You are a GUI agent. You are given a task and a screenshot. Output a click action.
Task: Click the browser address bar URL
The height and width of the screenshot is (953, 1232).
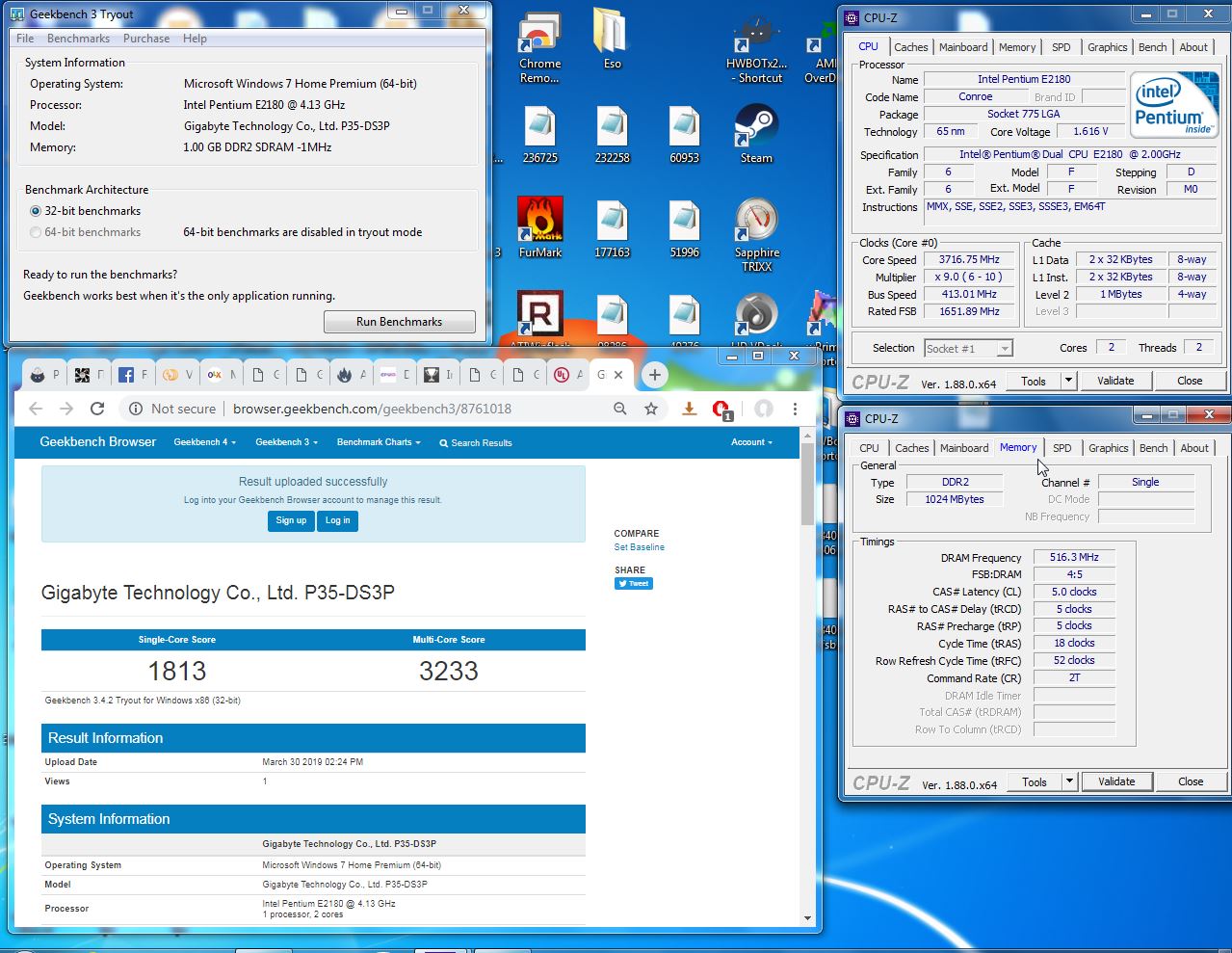point(372,409)
